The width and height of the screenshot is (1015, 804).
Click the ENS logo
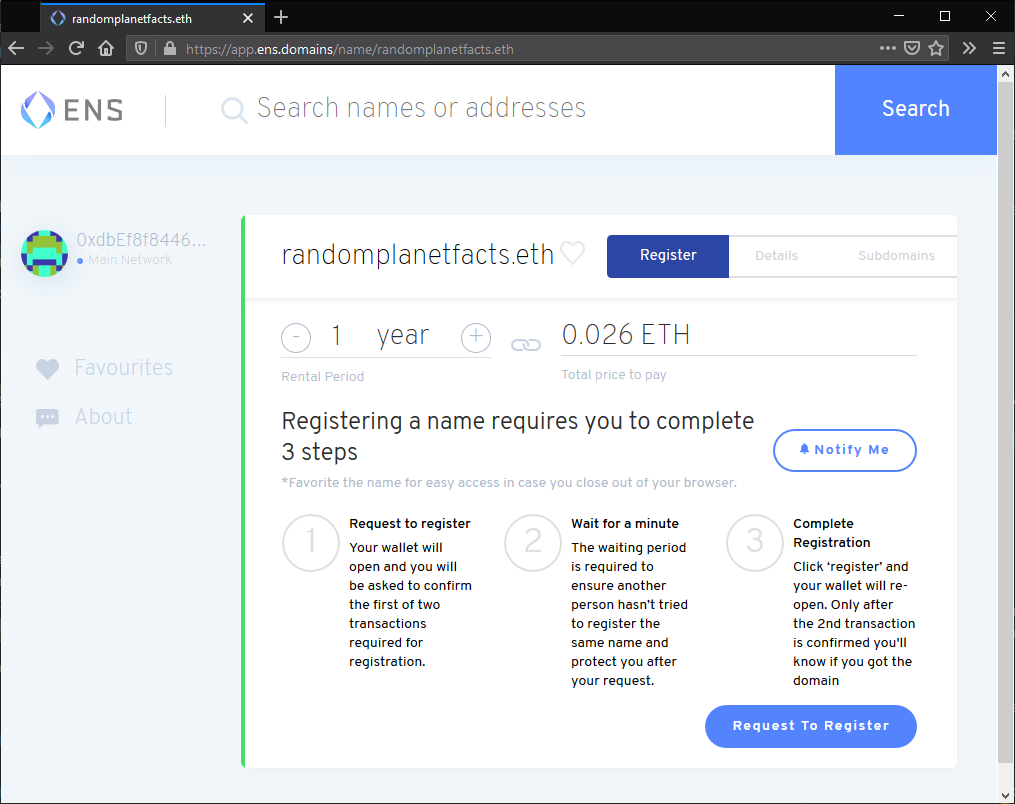pyautogui.click(x=70, y=110)
